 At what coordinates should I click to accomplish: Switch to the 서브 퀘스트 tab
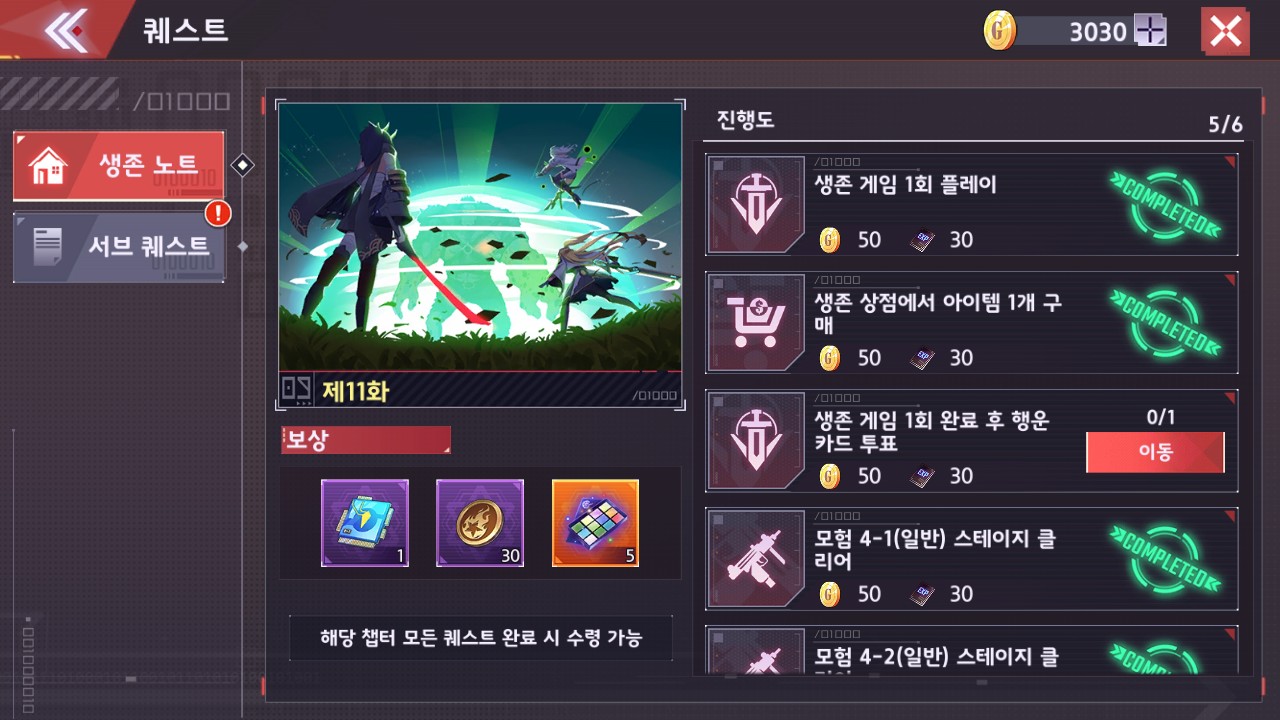(x=119, y=247)
